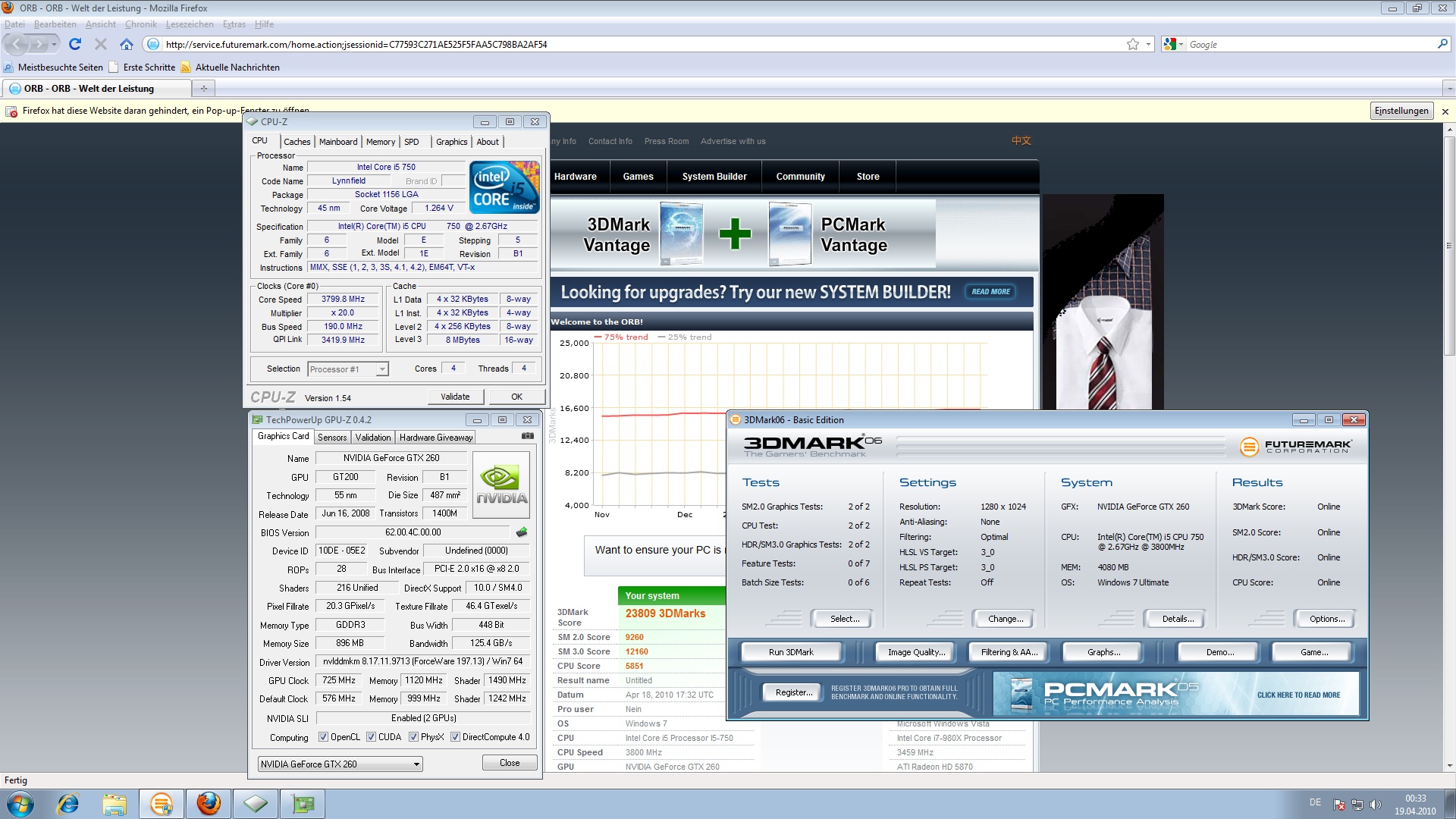
Task: Click the Firefox reload page icon
Action: click(x=74, y=44)
